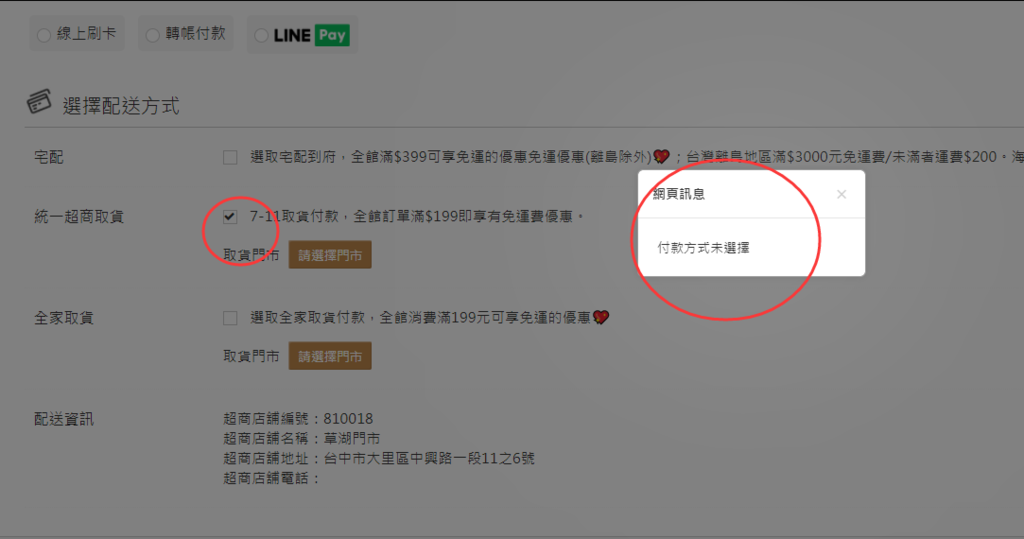
Task: Open 請選擇門市 under 統一超商取貨
Action: click(x=330, y=255)
